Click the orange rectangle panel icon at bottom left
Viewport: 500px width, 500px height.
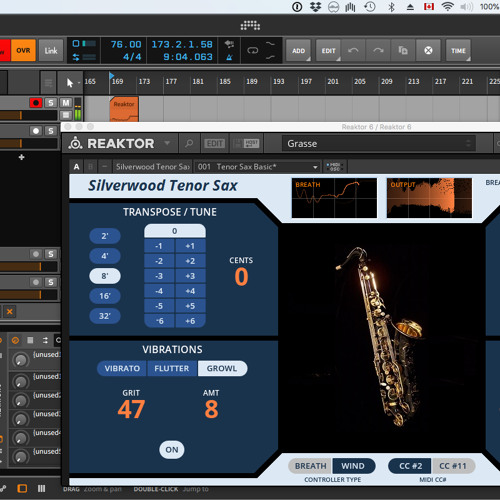pos(22,489)
